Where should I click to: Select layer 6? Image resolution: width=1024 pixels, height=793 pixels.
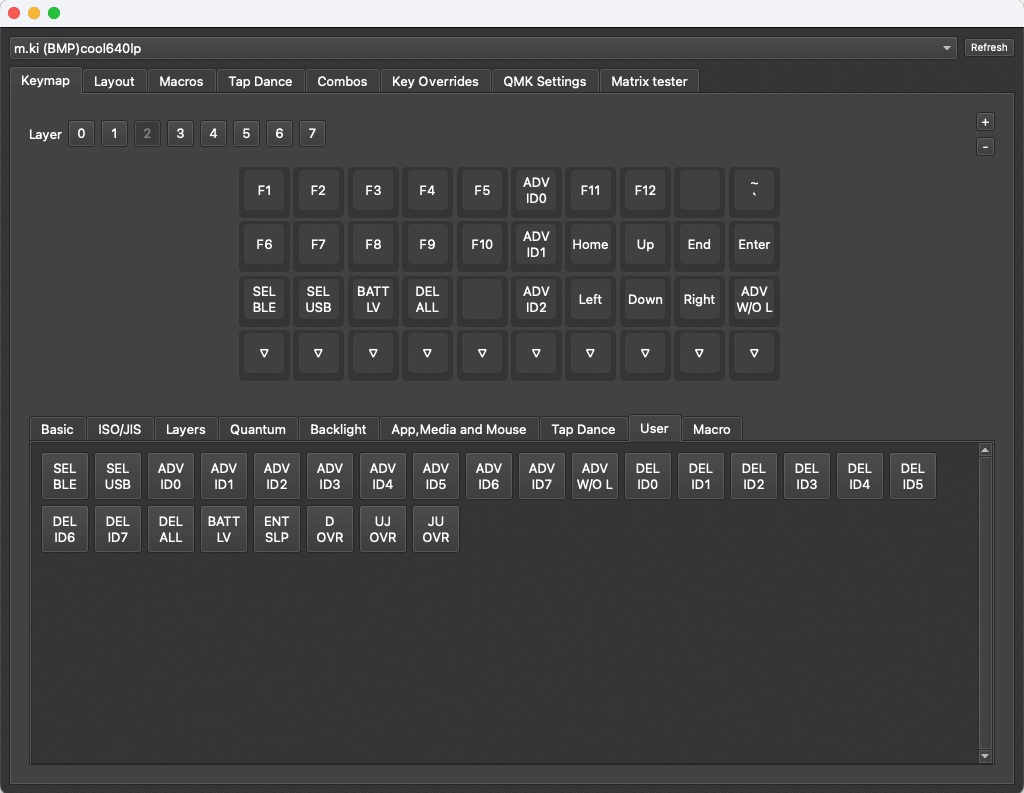(x=279, y=134)
